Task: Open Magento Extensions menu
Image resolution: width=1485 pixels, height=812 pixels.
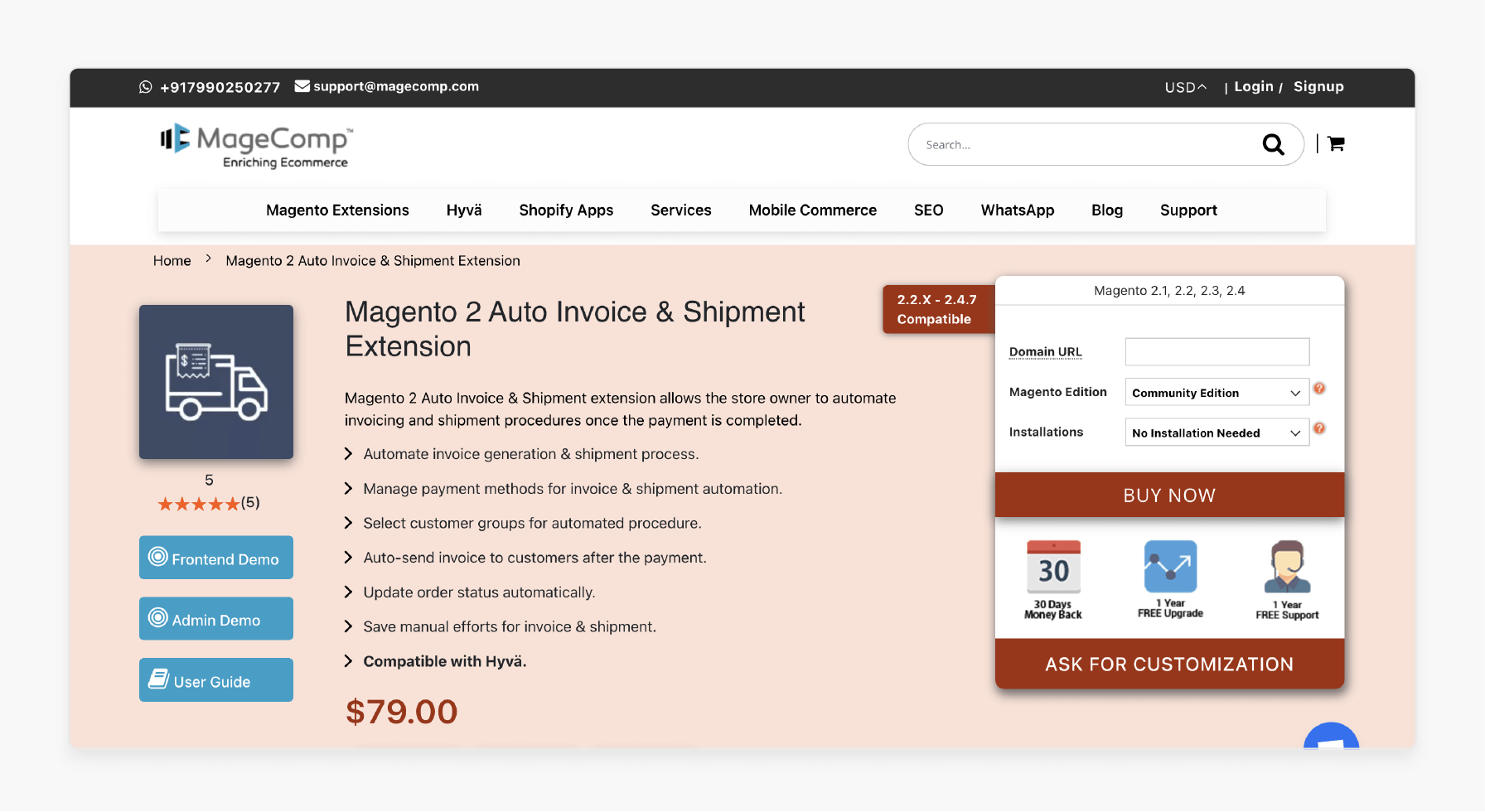Action: [x=337, y=210]
